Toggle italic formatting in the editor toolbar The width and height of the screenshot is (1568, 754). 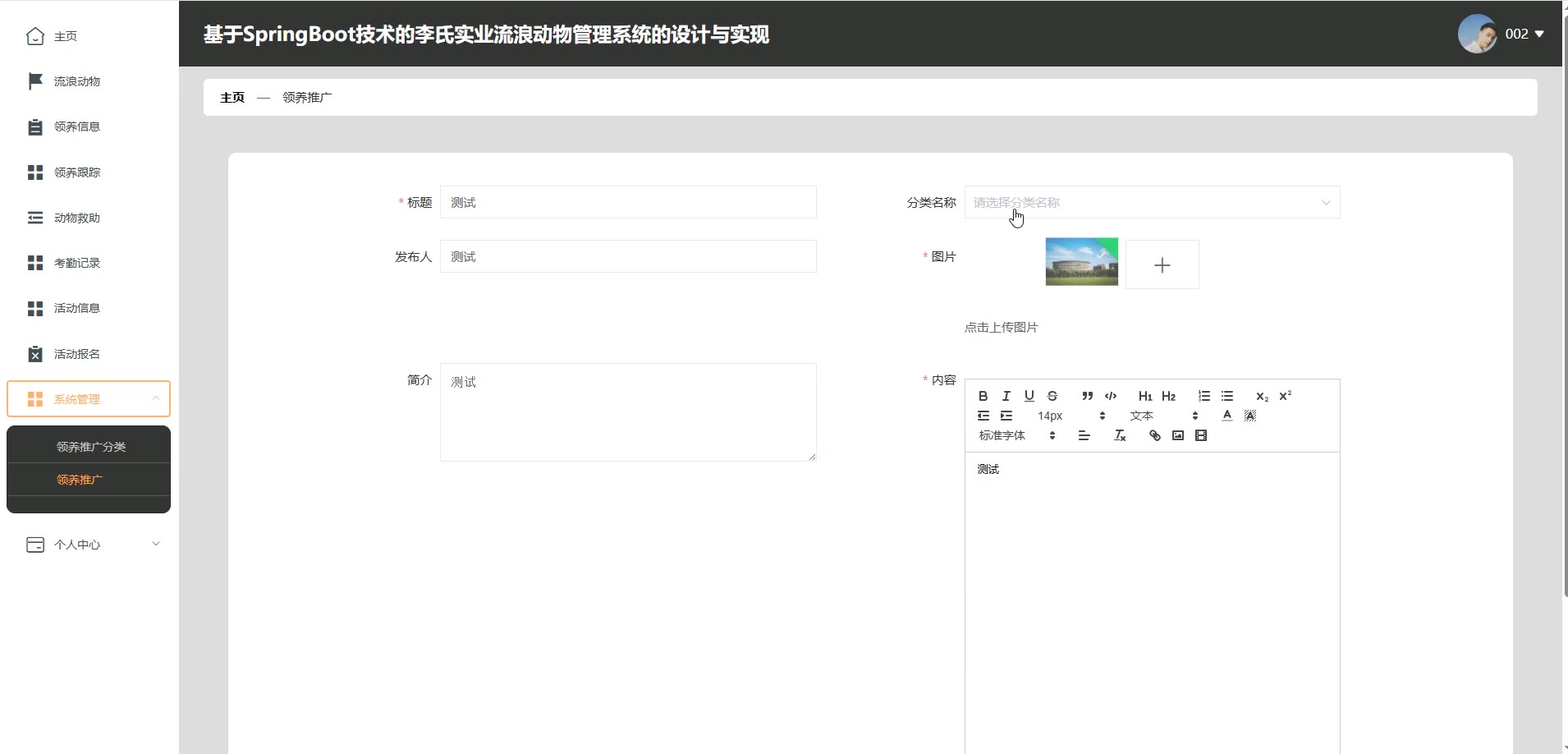click(x=1006, y=396)
